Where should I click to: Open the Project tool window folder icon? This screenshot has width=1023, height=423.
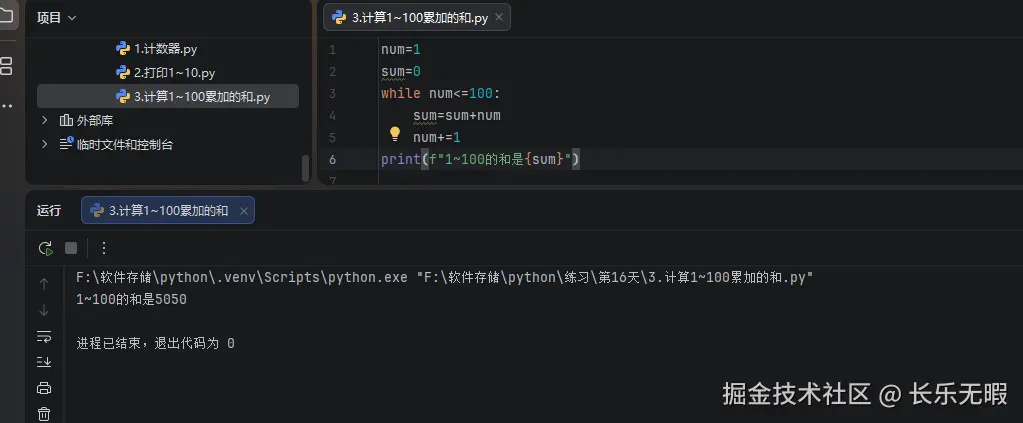(x=6, y=15)
